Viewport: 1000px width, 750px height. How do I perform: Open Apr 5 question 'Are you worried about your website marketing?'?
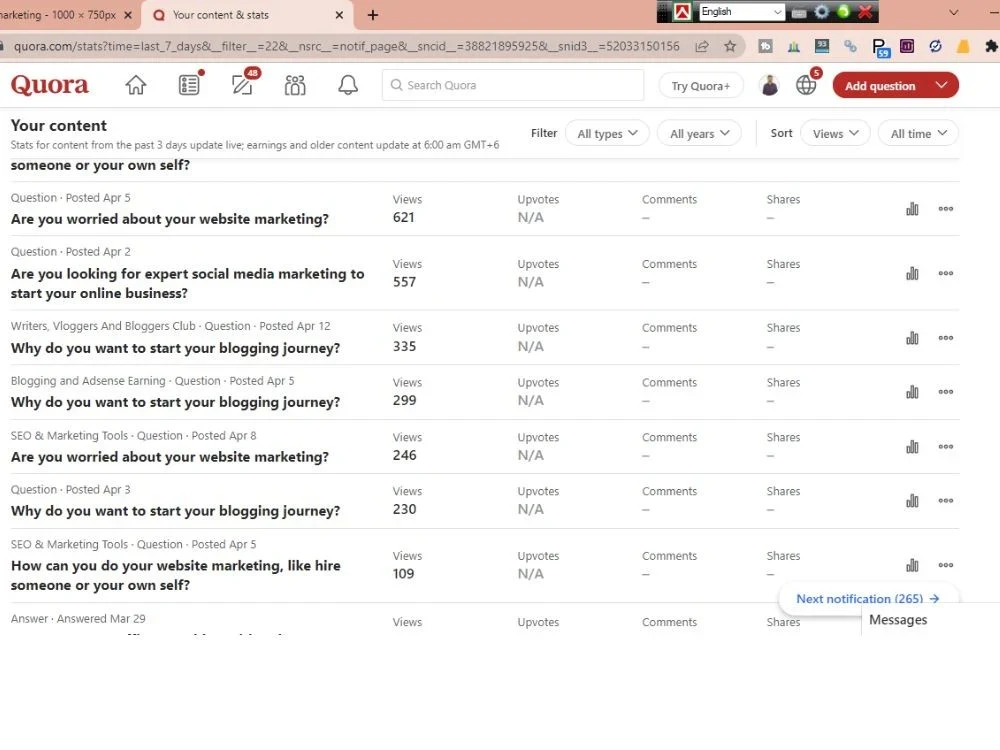click(x=170, y=219)
